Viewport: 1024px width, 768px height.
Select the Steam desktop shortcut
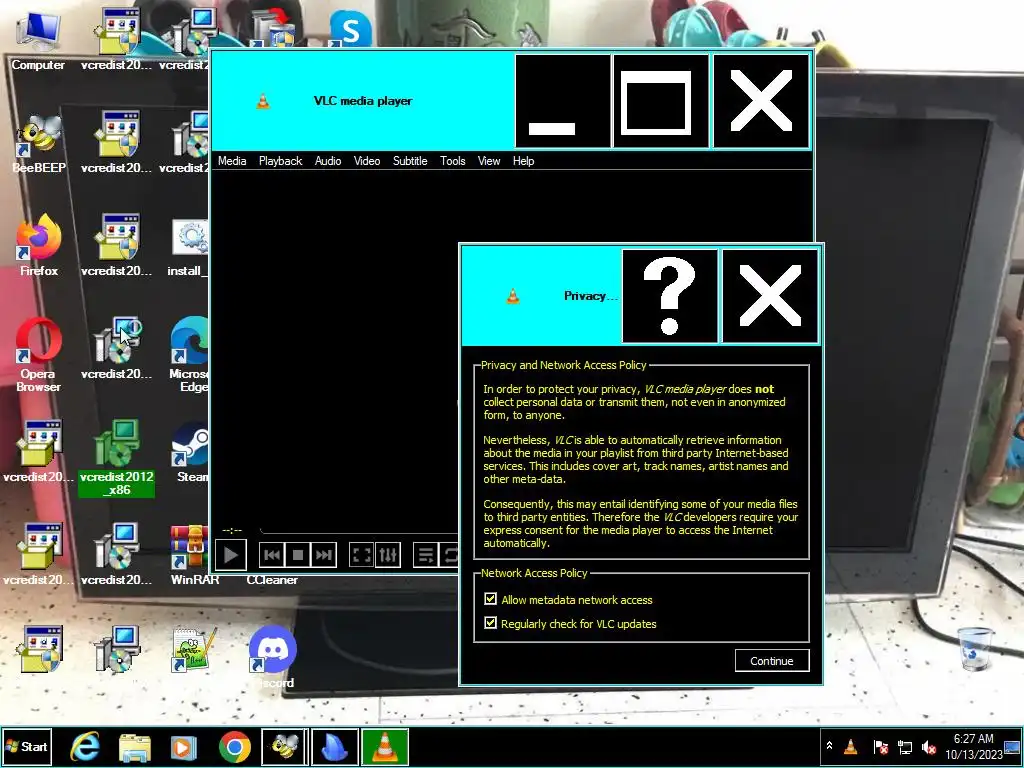[x=191, y=452]
